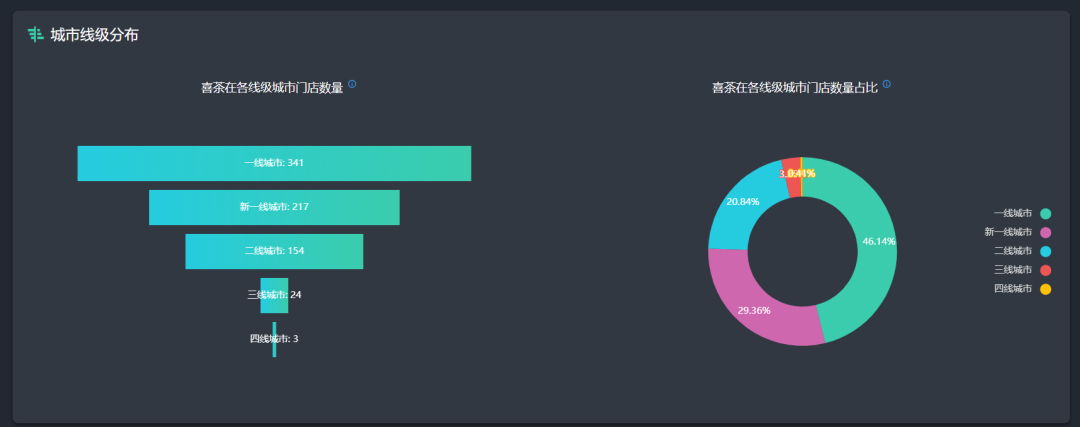Select the 新一线城市: 217 funnel bar
Image resolution: width=1080 pixels, height=427 pixels.
click(274, 207)
